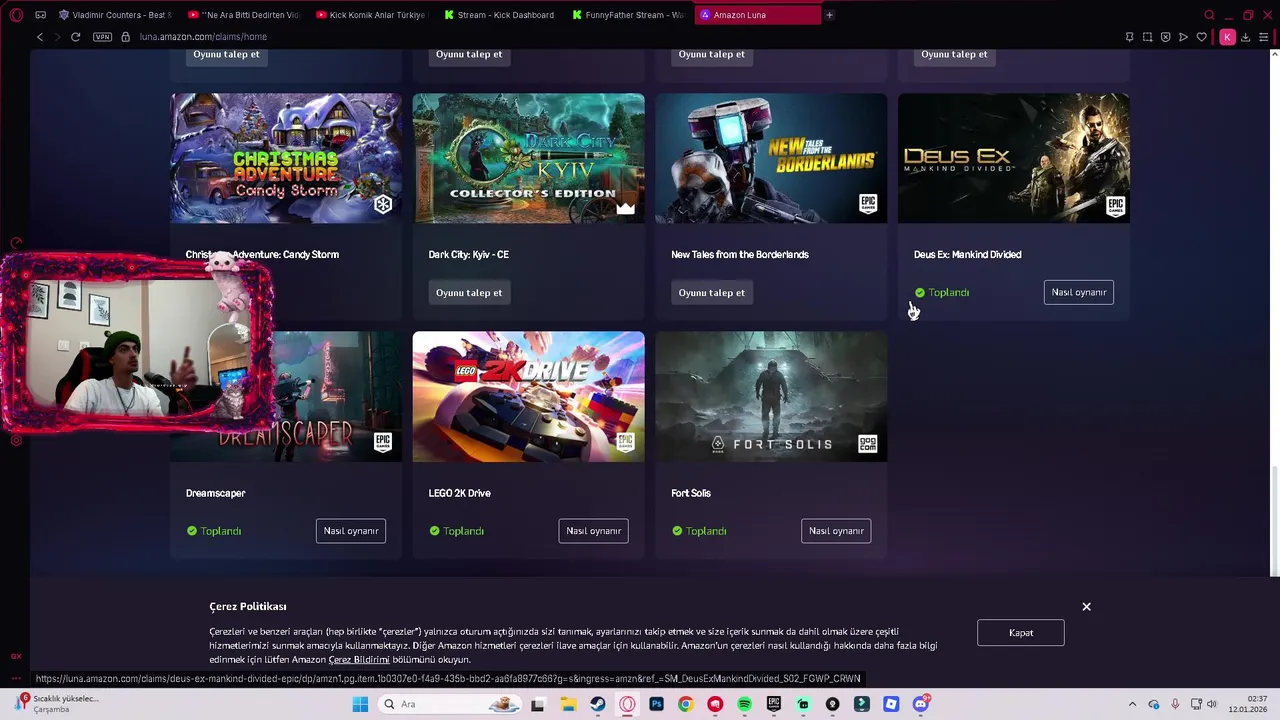The image size is (1280, 720).
Task: Click the 'Deus Ex: Mankind Divided' title text
Action: 967,255
